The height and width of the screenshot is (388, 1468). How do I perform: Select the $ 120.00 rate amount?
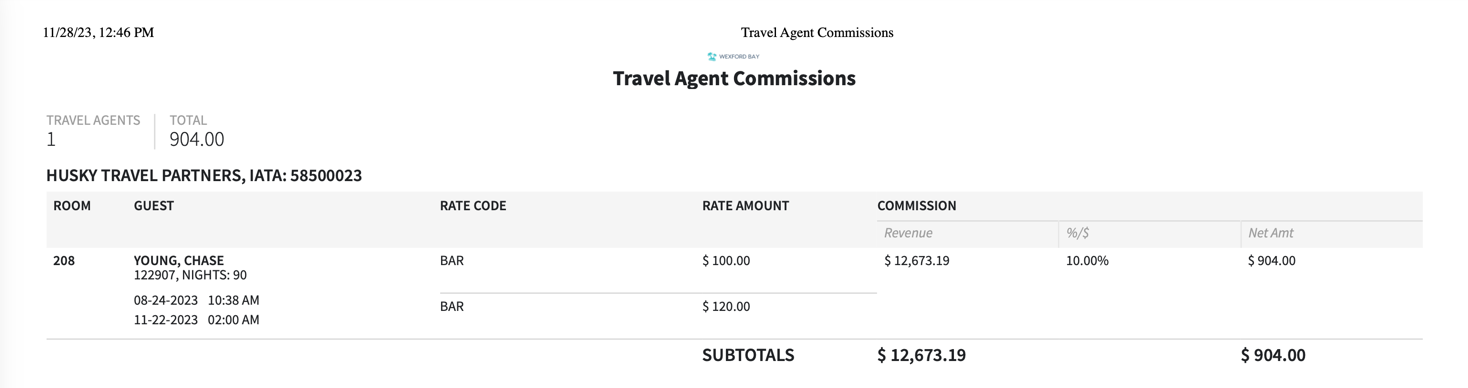(x=726, y=307)
